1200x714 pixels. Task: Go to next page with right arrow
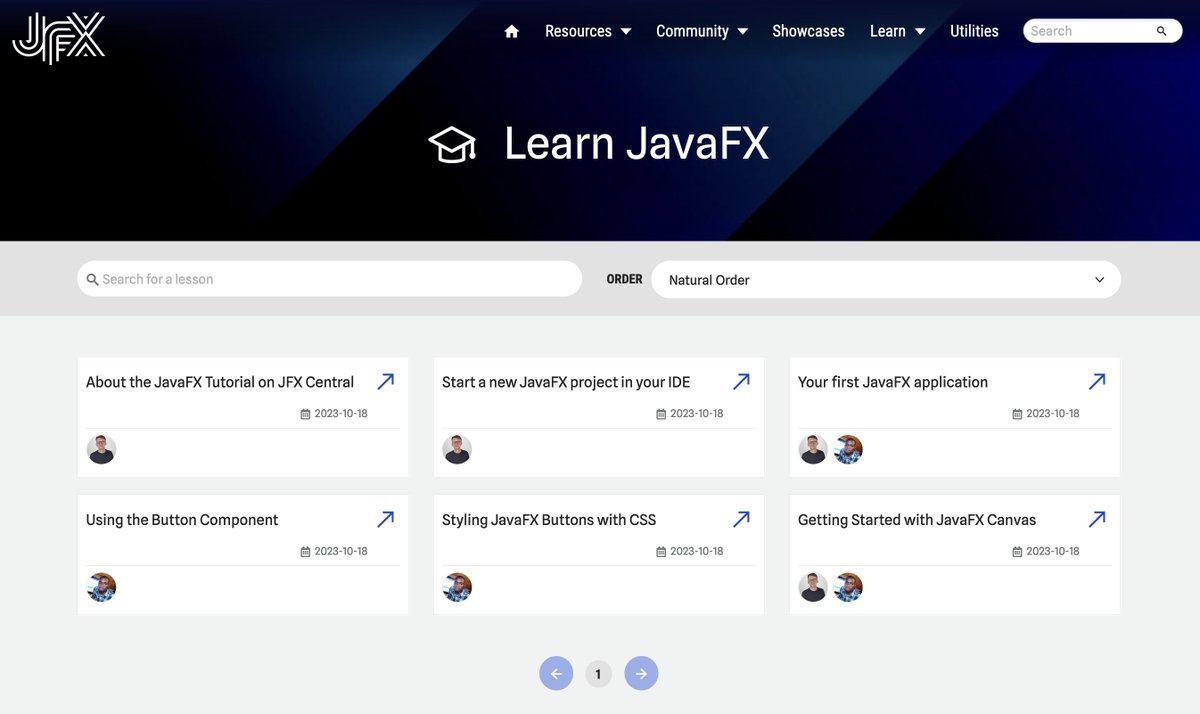tap(641, 673)
